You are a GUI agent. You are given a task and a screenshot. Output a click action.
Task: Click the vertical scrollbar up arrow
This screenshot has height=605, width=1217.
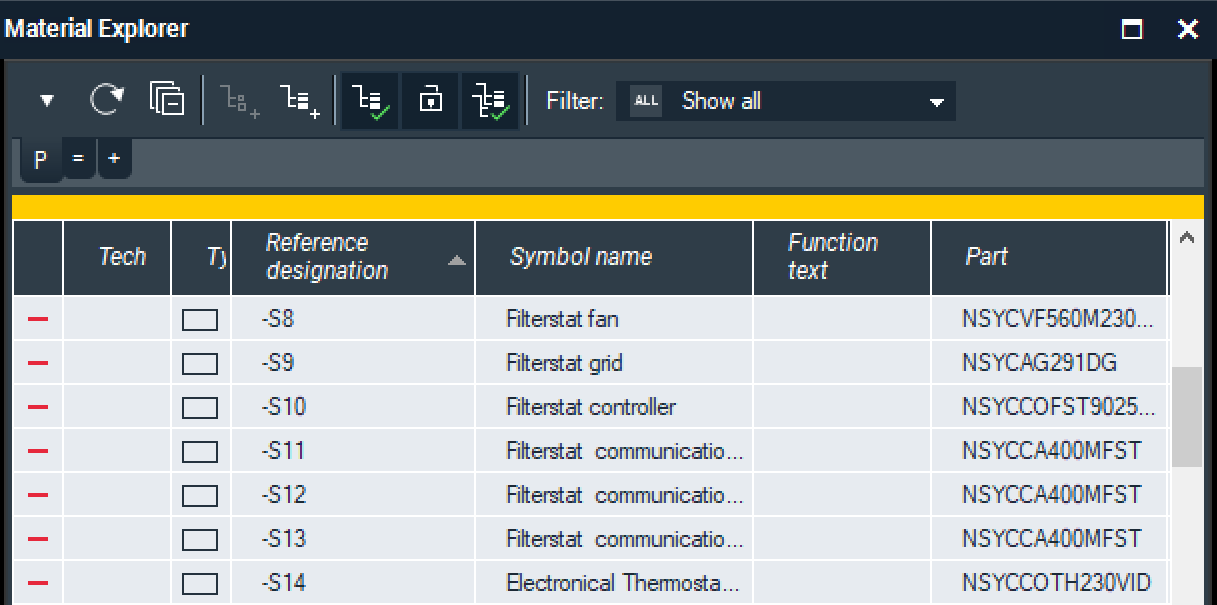1187,238
